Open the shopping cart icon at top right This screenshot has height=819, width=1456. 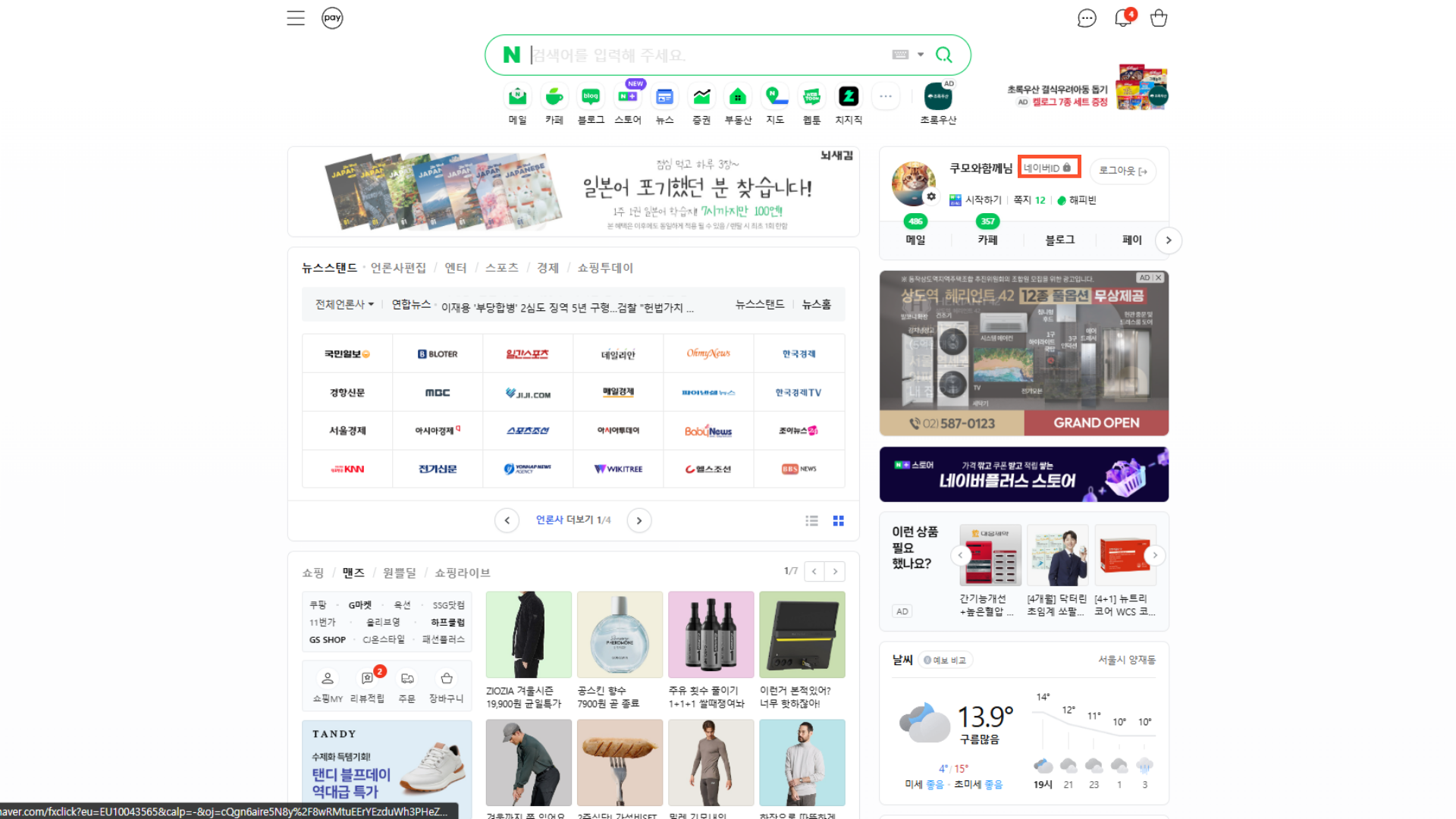1159,17
